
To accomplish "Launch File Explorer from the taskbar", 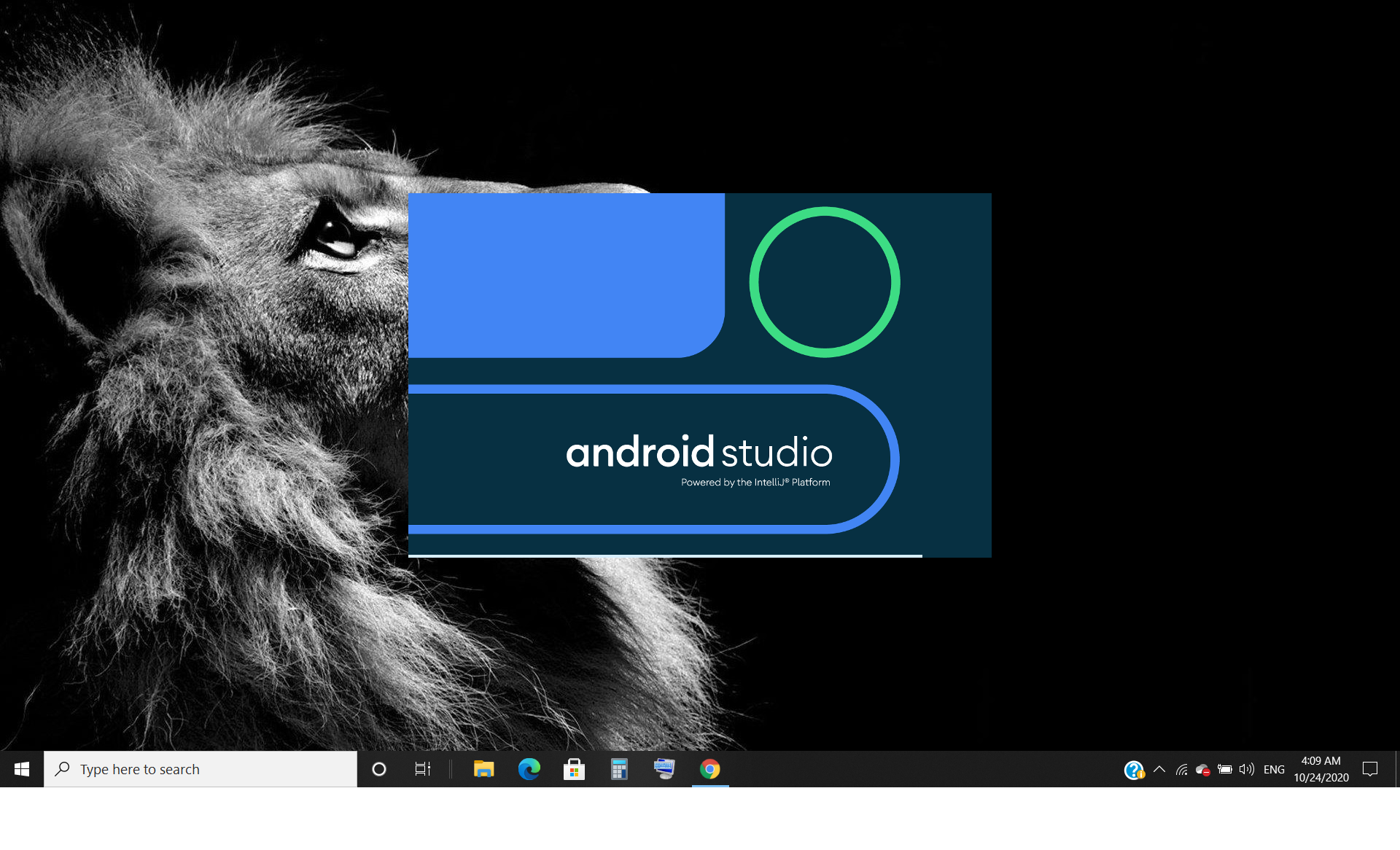I will click(483, 769).
